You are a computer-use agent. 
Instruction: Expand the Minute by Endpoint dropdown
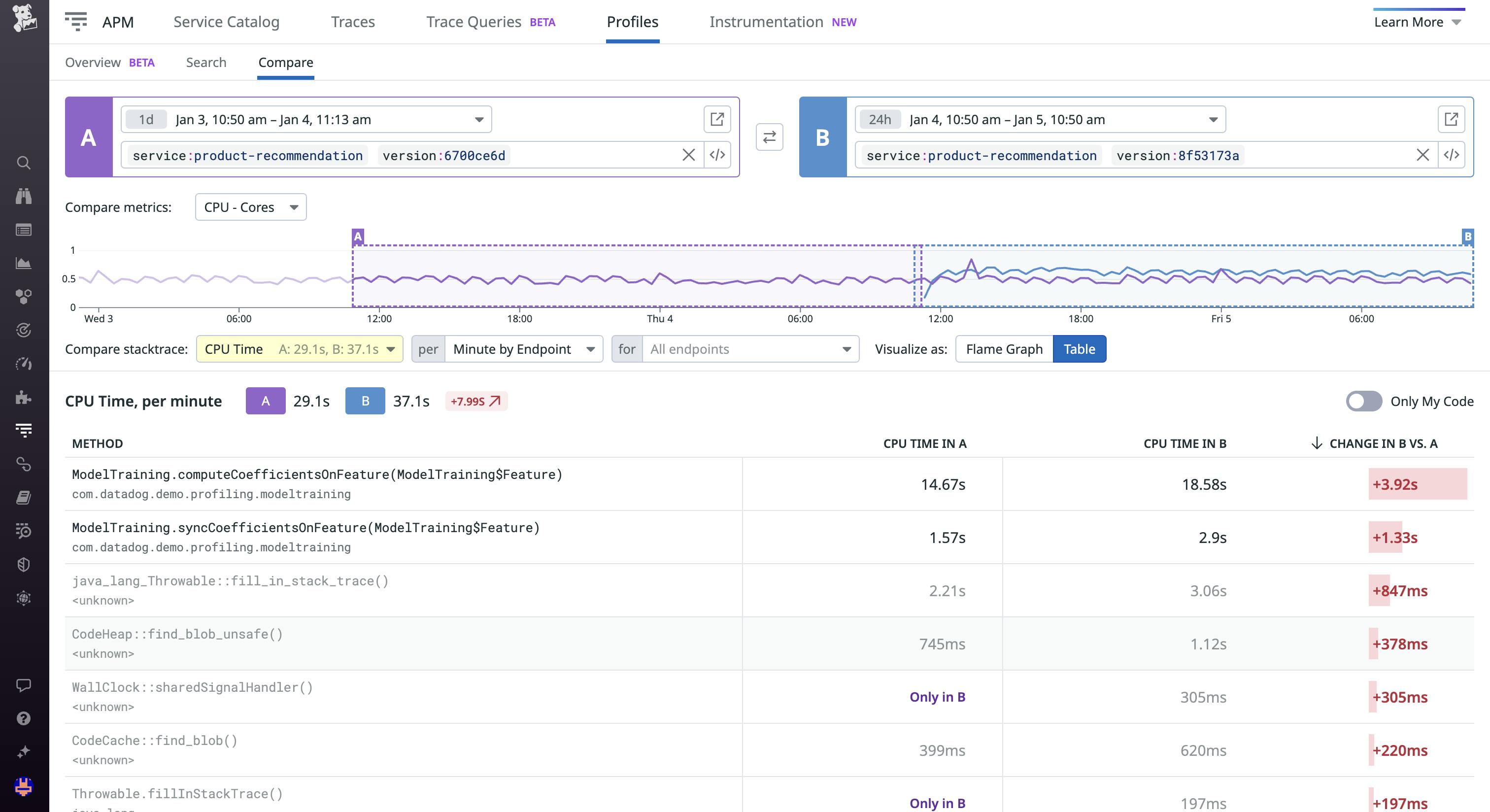(522, 349)
